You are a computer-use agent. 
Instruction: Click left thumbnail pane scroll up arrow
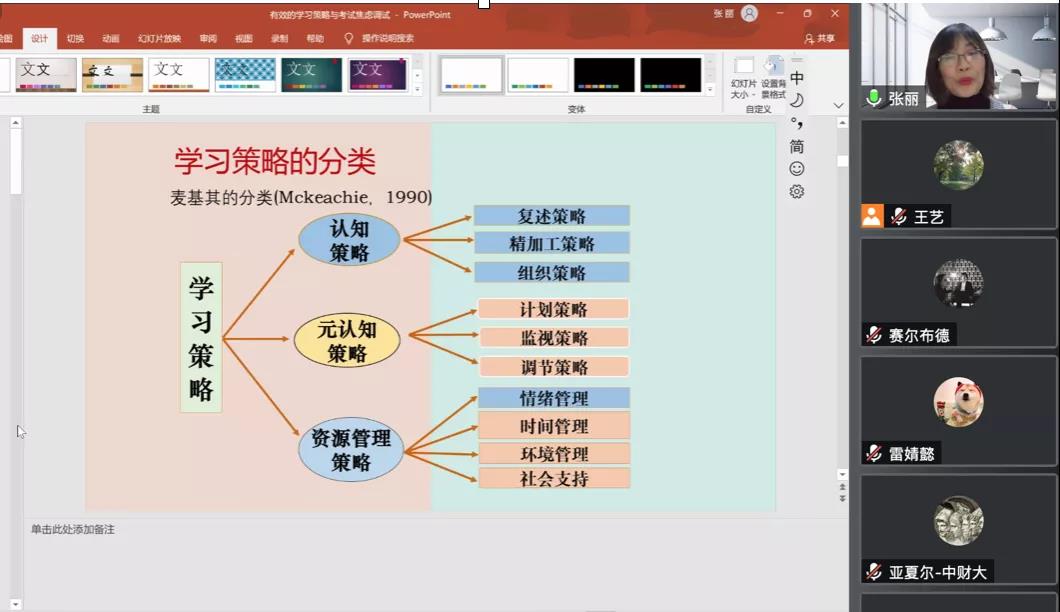[16, 123]
